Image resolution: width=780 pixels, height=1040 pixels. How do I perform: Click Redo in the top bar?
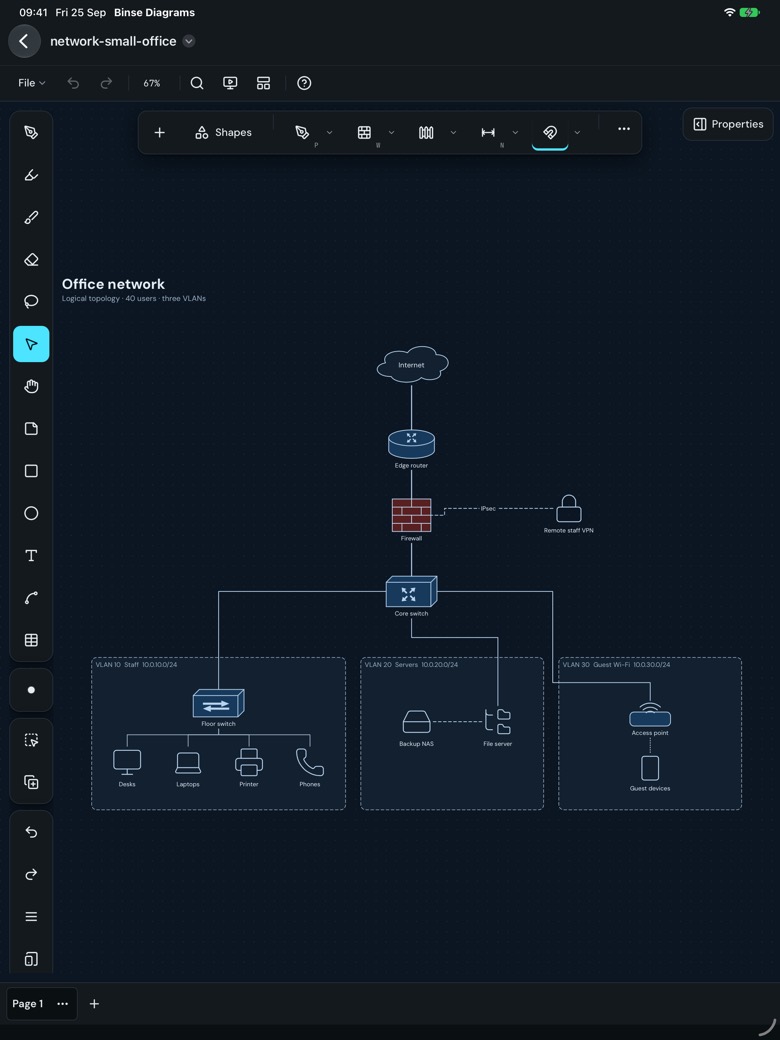[x=106, y=83]
